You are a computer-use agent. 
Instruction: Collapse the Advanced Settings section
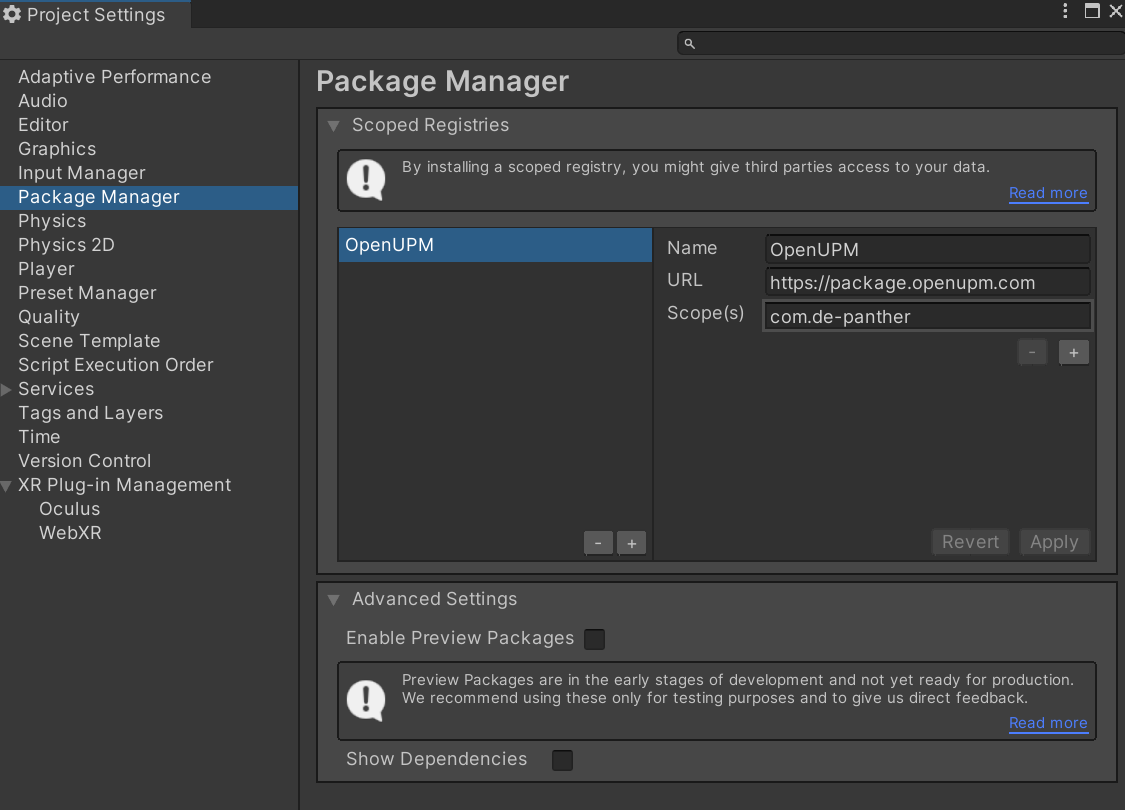click(333, 599)
